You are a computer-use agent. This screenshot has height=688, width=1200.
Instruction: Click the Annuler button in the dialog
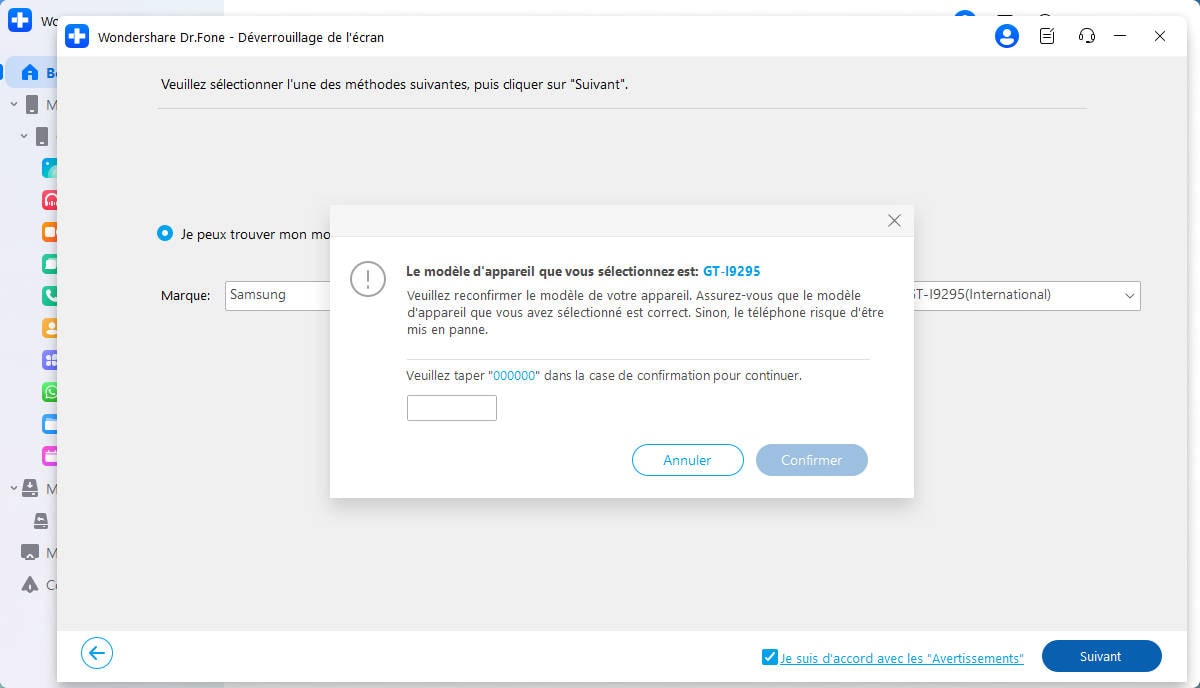tap(687, 460)
